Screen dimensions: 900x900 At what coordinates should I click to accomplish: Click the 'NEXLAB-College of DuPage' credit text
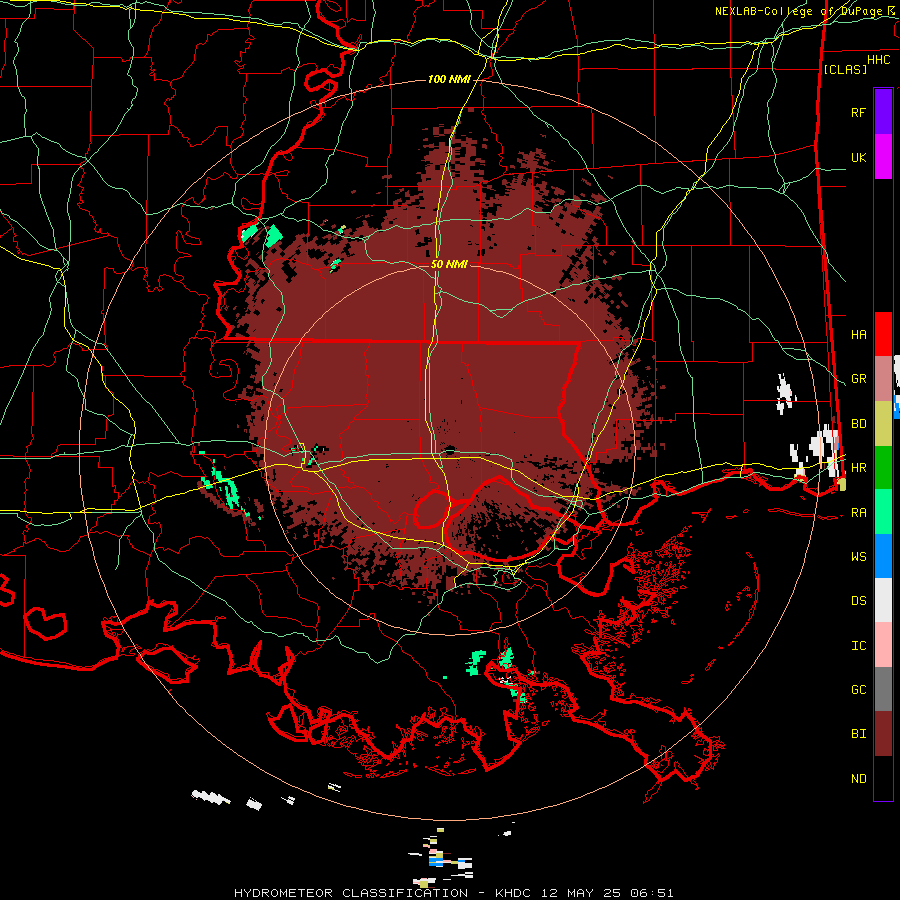[x=798, y=11]
